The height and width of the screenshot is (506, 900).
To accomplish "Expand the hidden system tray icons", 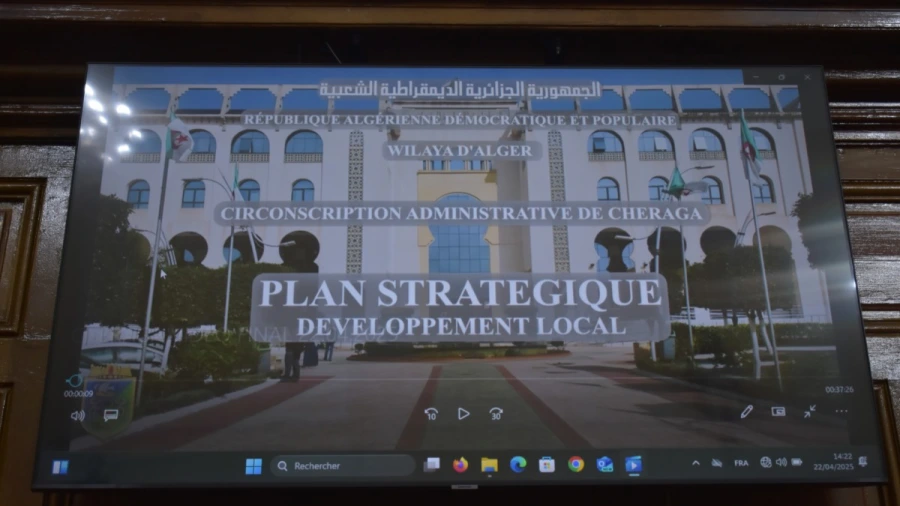I will (696, 463).
